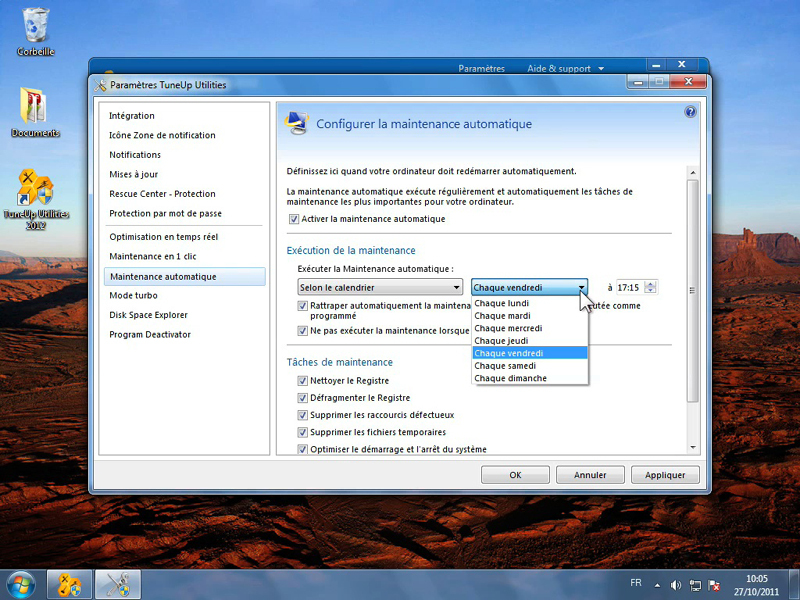Select Icône Zone de notification category

pos(184,135)
